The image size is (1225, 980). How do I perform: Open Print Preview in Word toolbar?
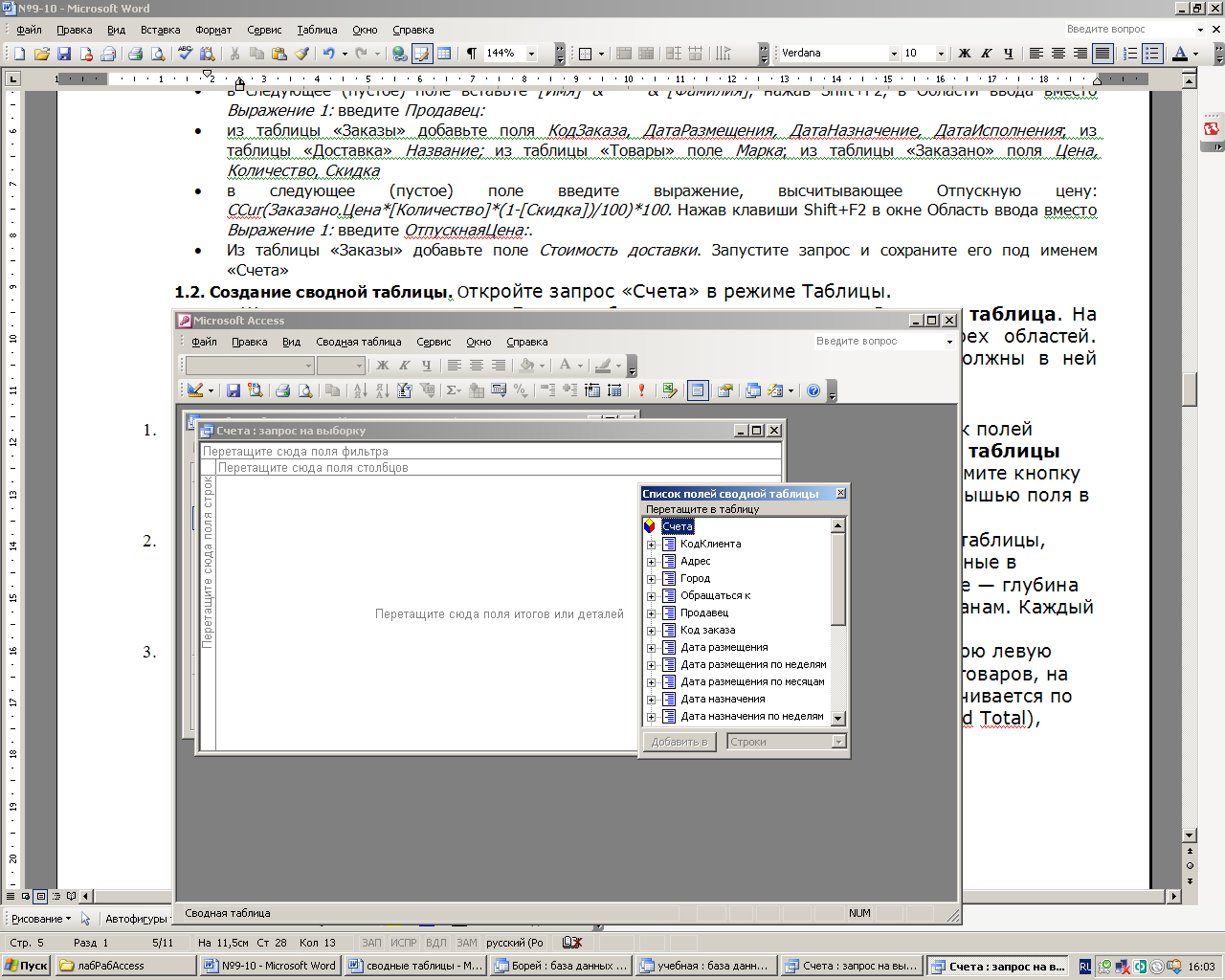tap(158, 54)
